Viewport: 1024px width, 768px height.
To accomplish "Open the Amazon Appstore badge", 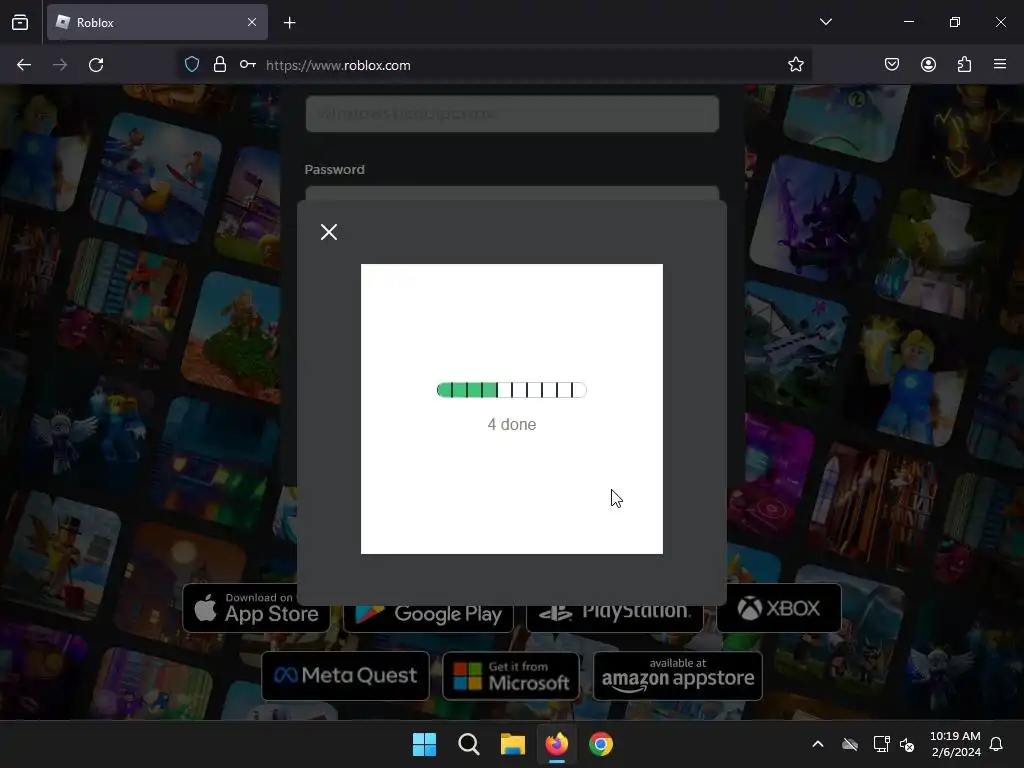I will point(678,676).
